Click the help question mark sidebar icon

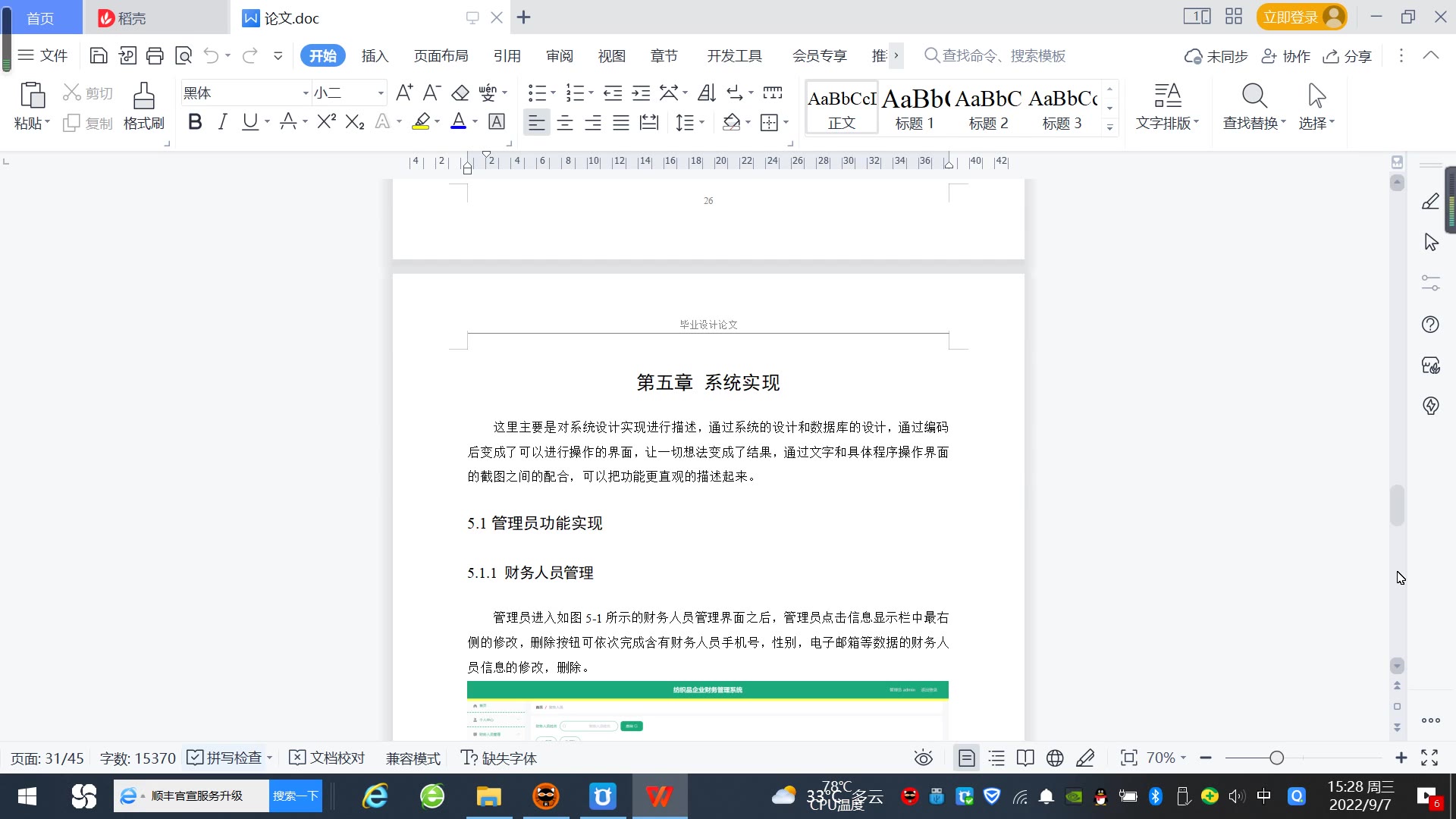point(1430,325)
